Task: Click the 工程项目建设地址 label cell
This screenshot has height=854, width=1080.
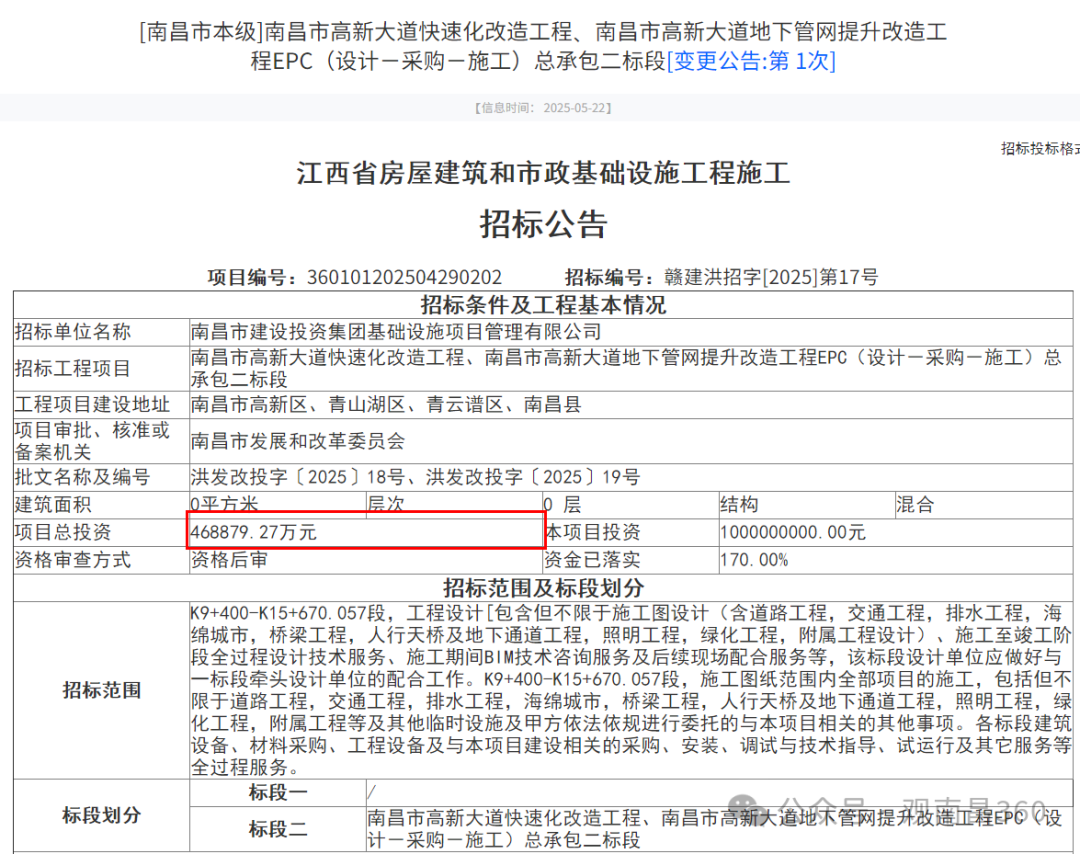Action: click(x=92, y=405)
